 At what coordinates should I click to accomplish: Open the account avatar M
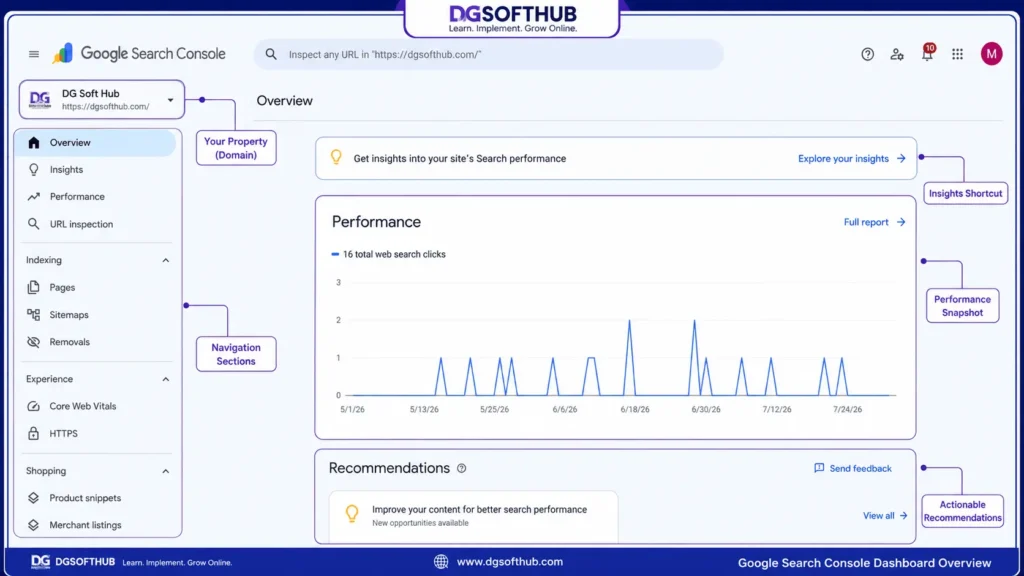click(991, 54)
